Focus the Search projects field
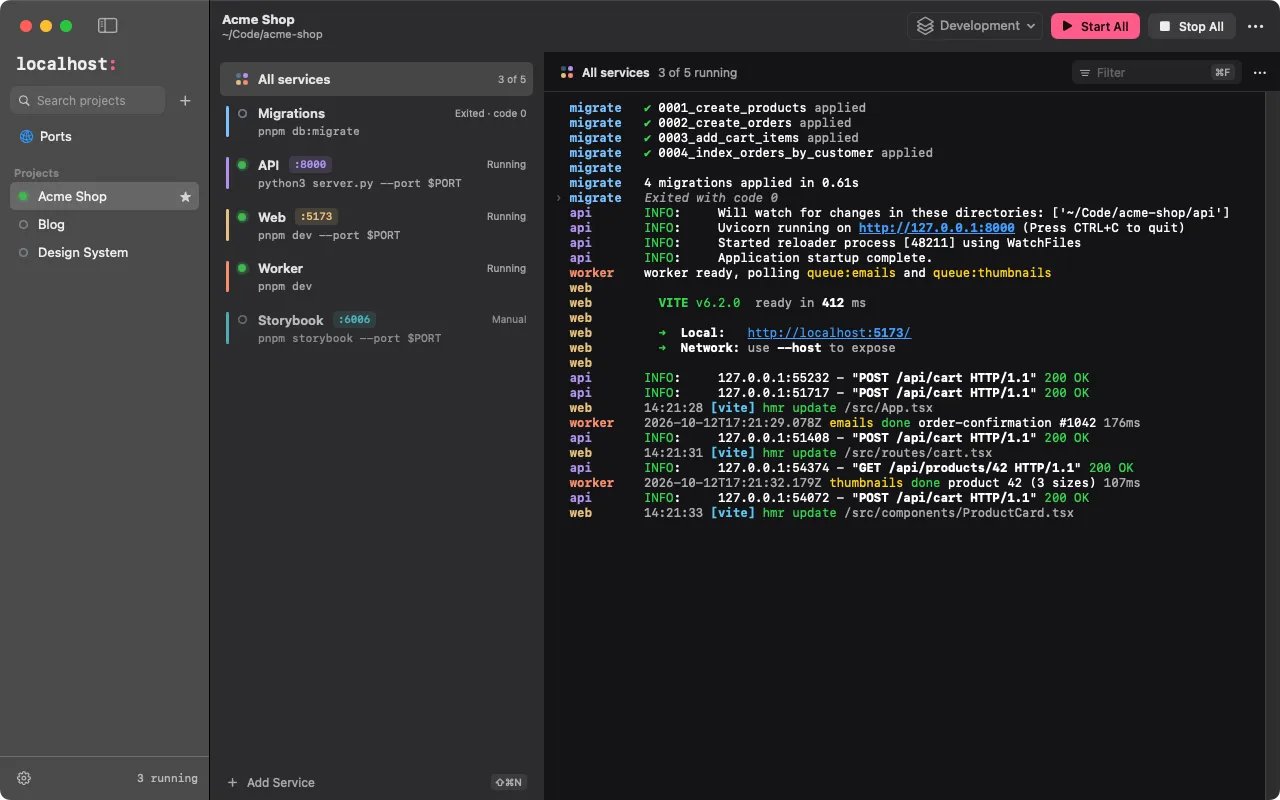Screen dimensions: 1280x800 point(88,100)
